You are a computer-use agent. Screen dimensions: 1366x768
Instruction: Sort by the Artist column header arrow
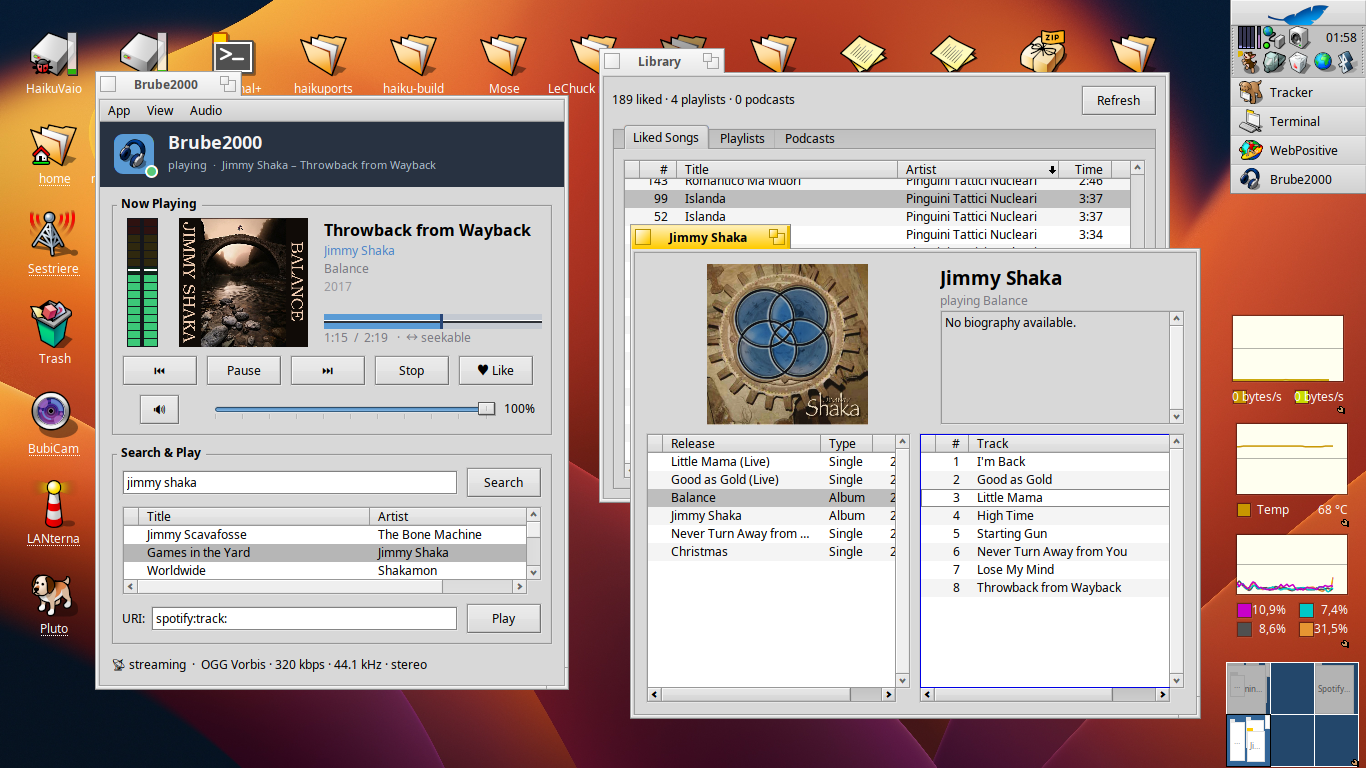point(1052,169)
